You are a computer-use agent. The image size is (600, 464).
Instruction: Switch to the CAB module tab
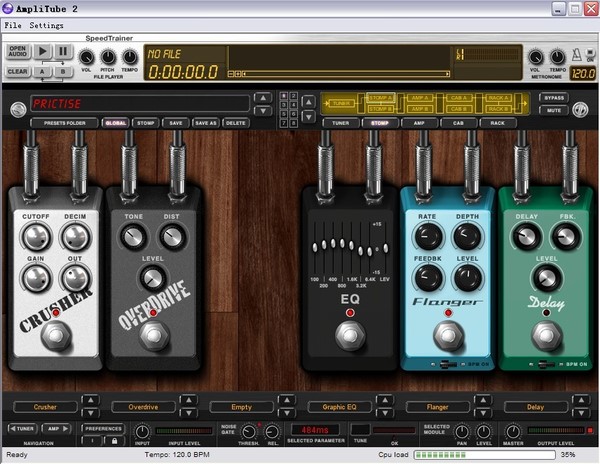point(458,123)
